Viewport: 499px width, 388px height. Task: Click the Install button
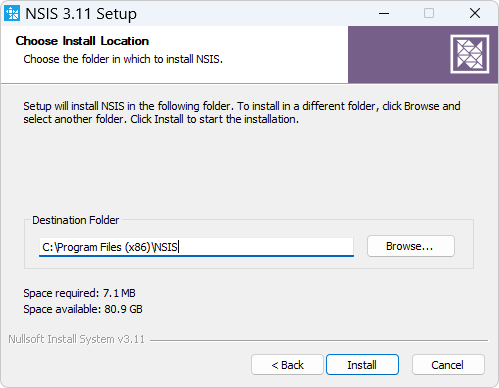tap(362, 365)
